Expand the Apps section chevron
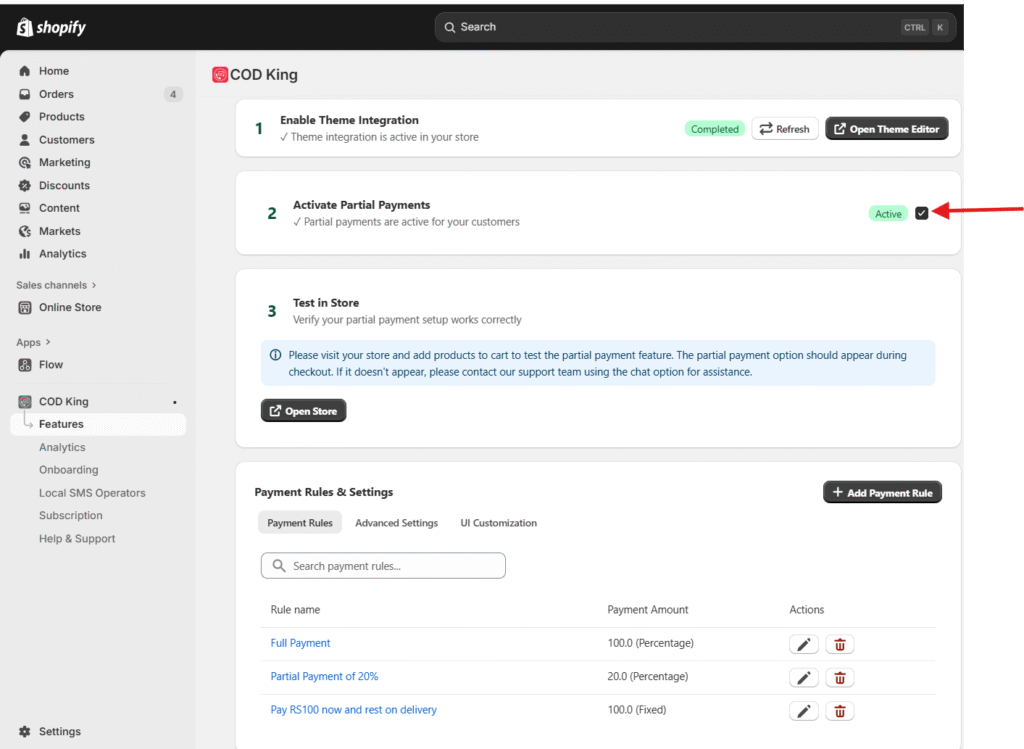1024x749 pixels. coord(48,342)
